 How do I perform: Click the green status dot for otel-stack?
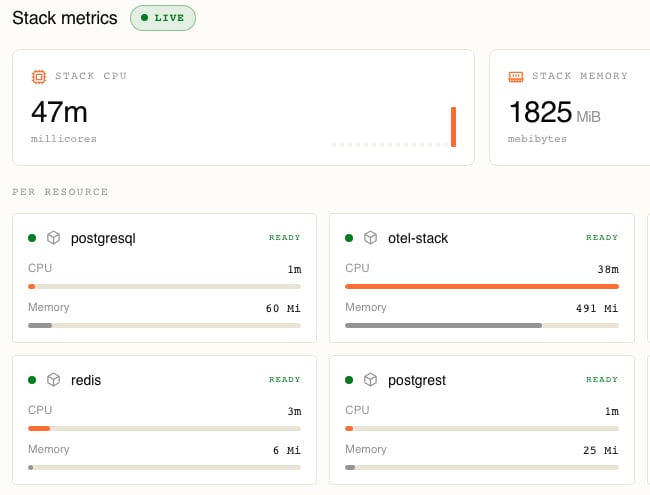[x=349, y=238]
